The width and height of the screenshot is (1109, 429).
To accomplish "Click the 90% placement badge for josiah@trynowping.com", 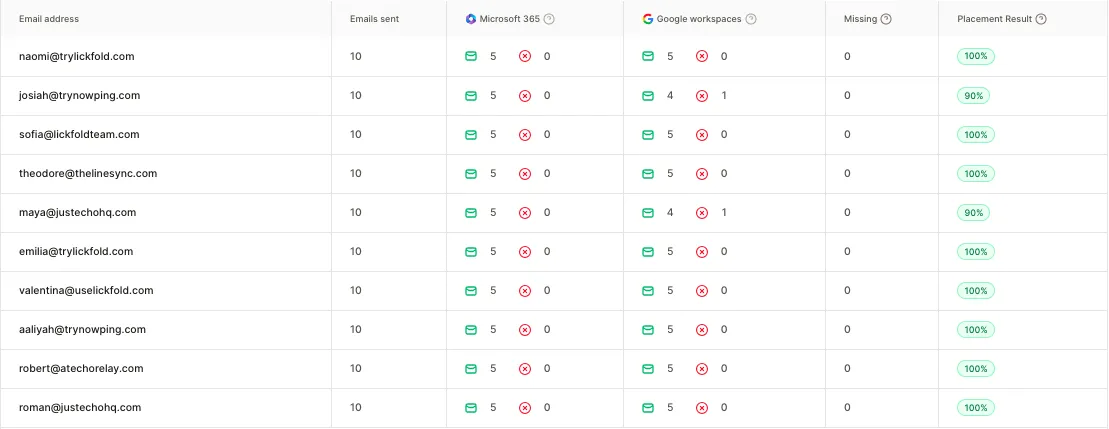I will (x=973, y=96).
